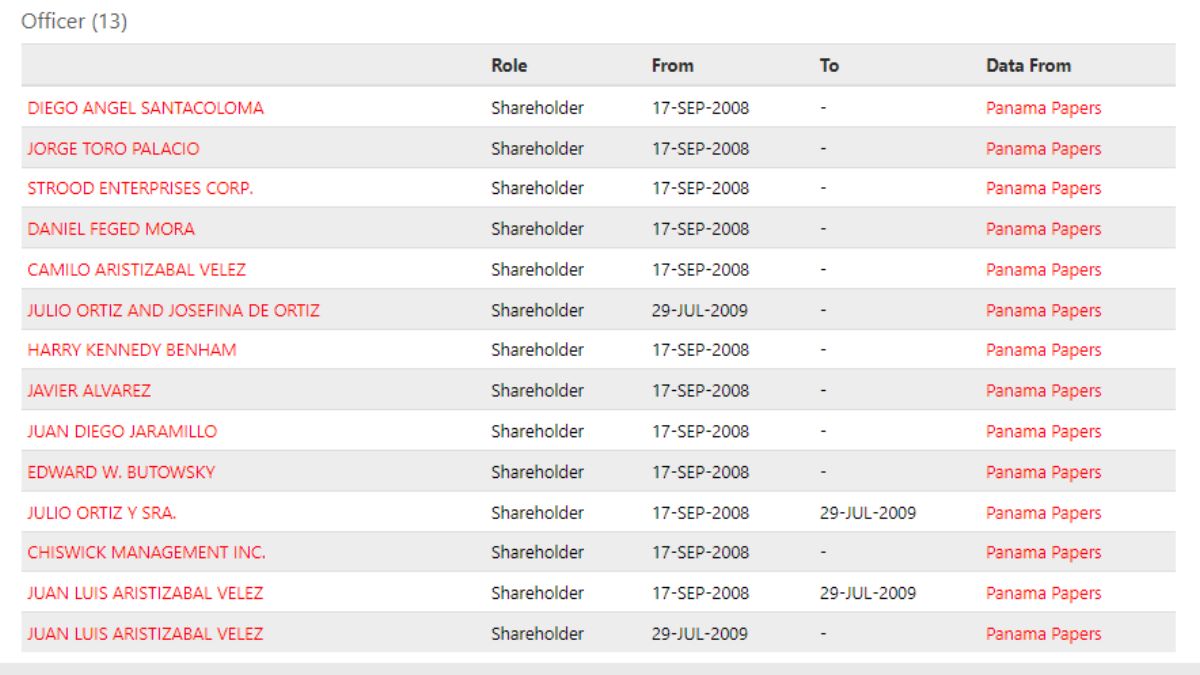Open last JUAN LUIS ARISTIZABAL VELEZ row link
The height and width of the screenshot is (675, 1200).
click(x=145, y=634)
